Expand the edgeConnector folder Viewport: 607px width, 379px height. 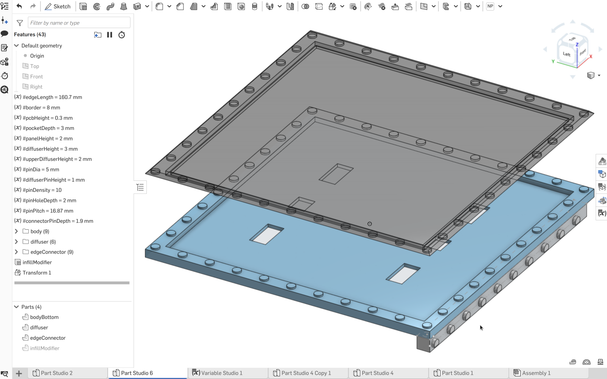coord(17,252)
